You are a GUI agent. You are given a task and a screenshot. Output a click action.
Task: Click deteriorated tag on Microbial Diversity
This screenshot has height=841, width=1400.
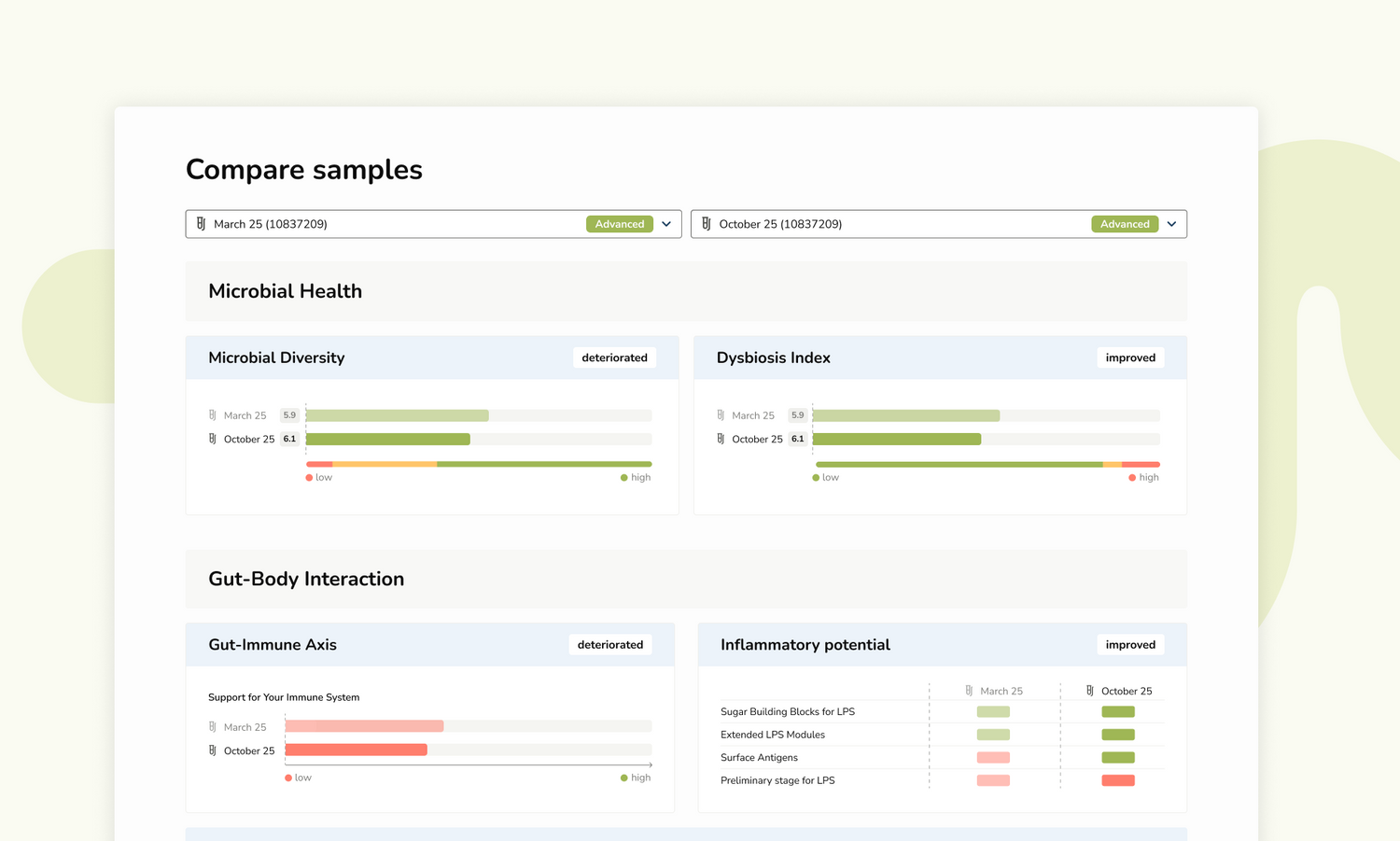(x=614, y=357)
